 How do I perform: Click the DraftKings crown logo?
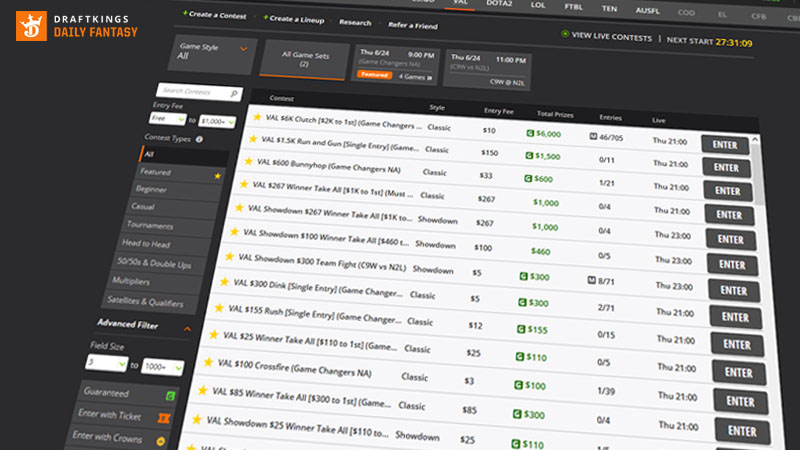[31, 26]
